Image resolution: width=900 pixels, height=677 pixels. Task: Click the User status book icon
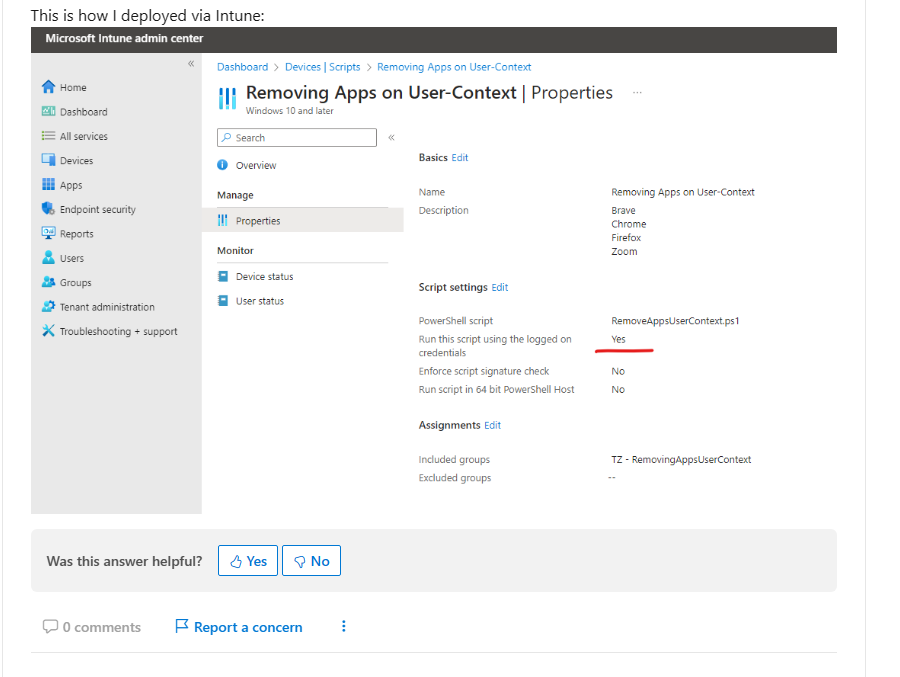click(x=223, y=300)
